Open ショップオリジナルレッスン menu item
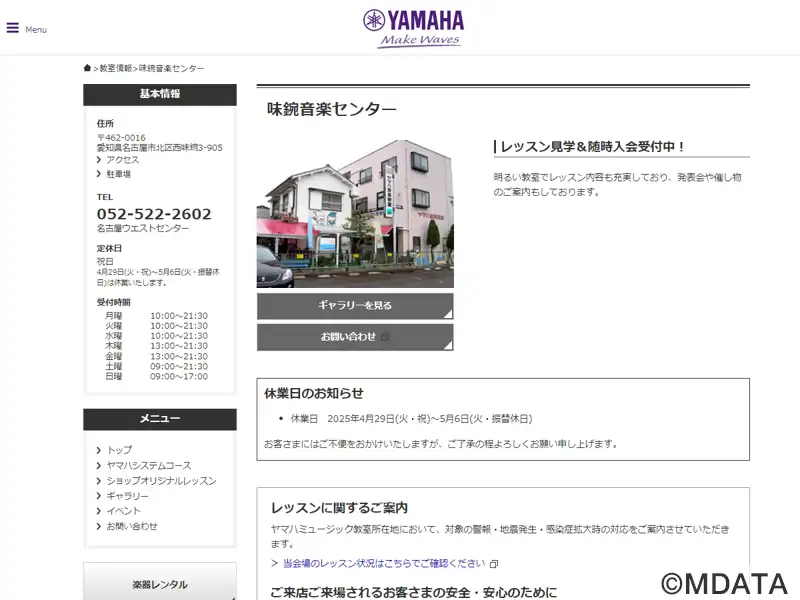Image resolution: width=800 pixels, height=600 pixels. 161,481
